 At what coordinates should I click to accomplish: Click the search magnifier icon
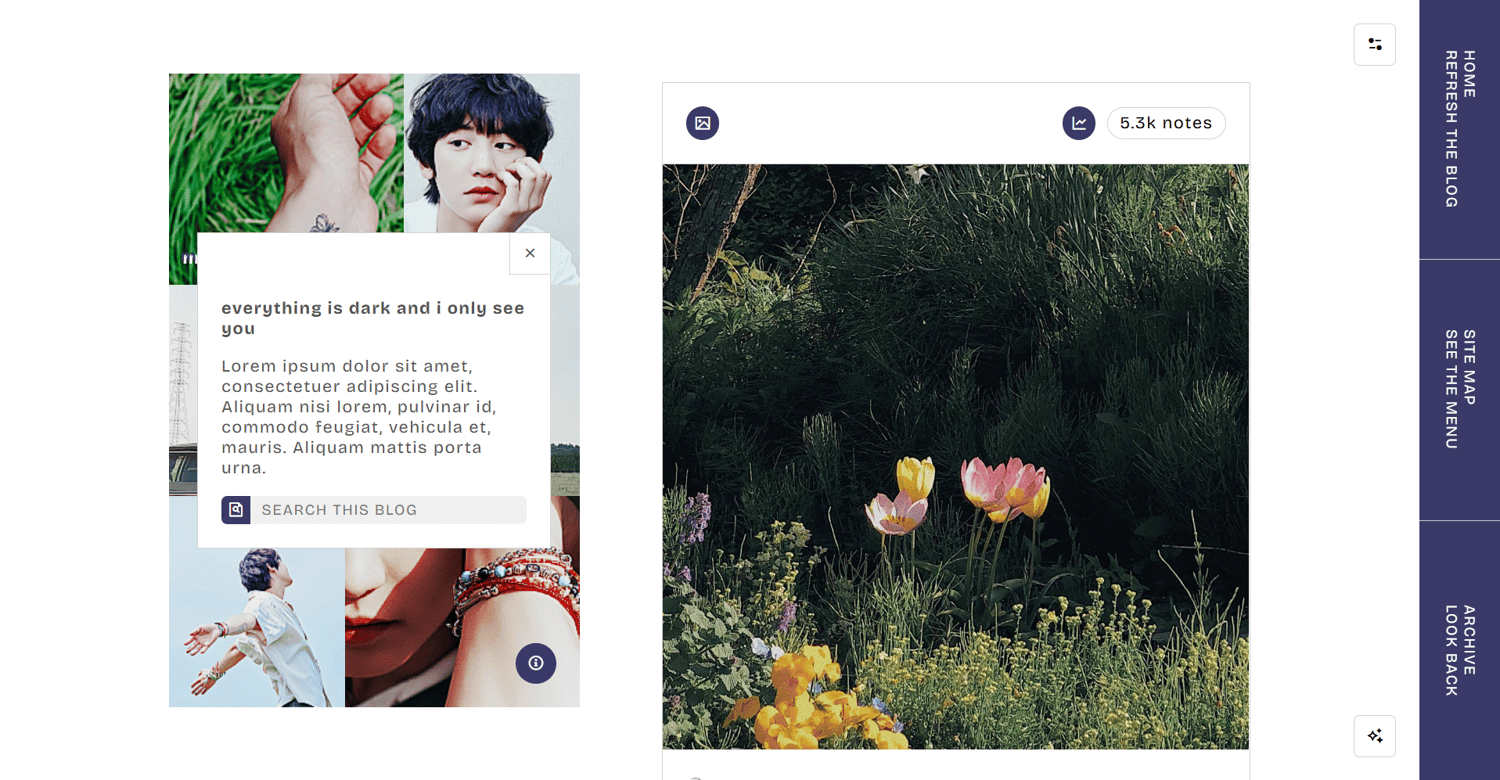(x=236, y=510)
